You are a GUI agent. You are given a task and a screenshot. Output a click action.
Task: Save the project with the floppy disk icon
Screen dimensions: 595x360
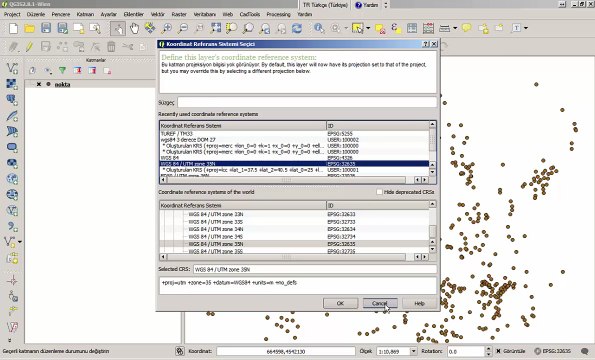(46, 28)
